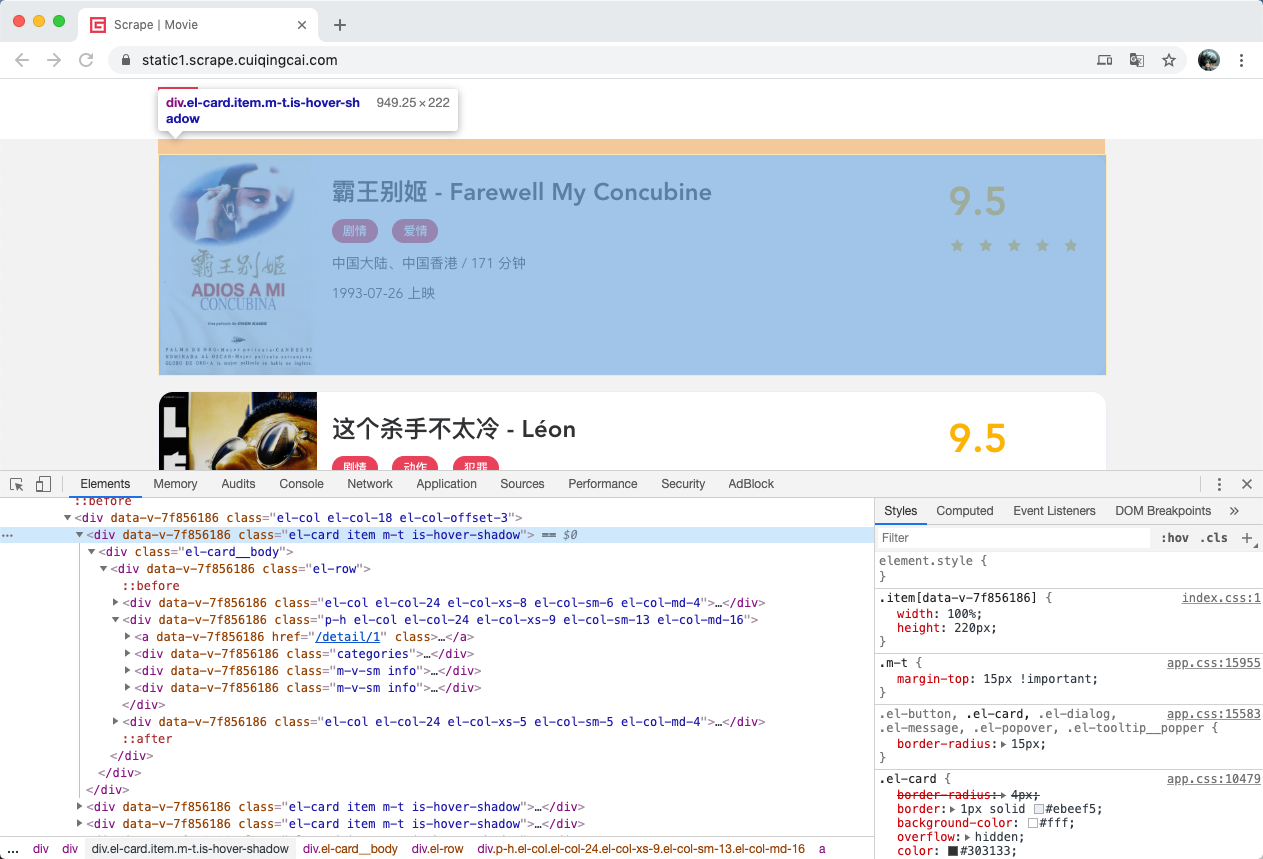Click the Farewell My Concubine poster thumbnail

click(x=238, y=265)
